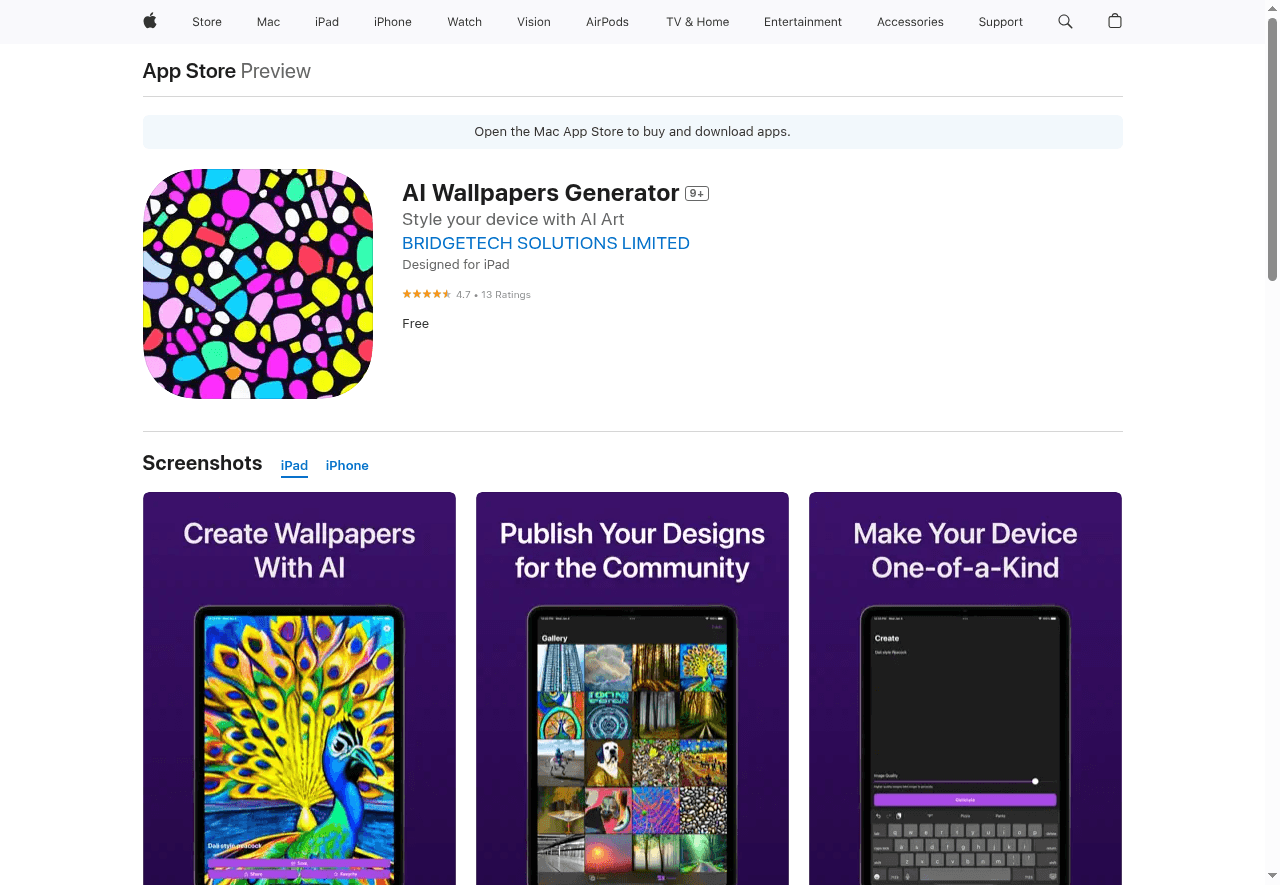Click the scrollbar down arrow

click(1273, 878)
